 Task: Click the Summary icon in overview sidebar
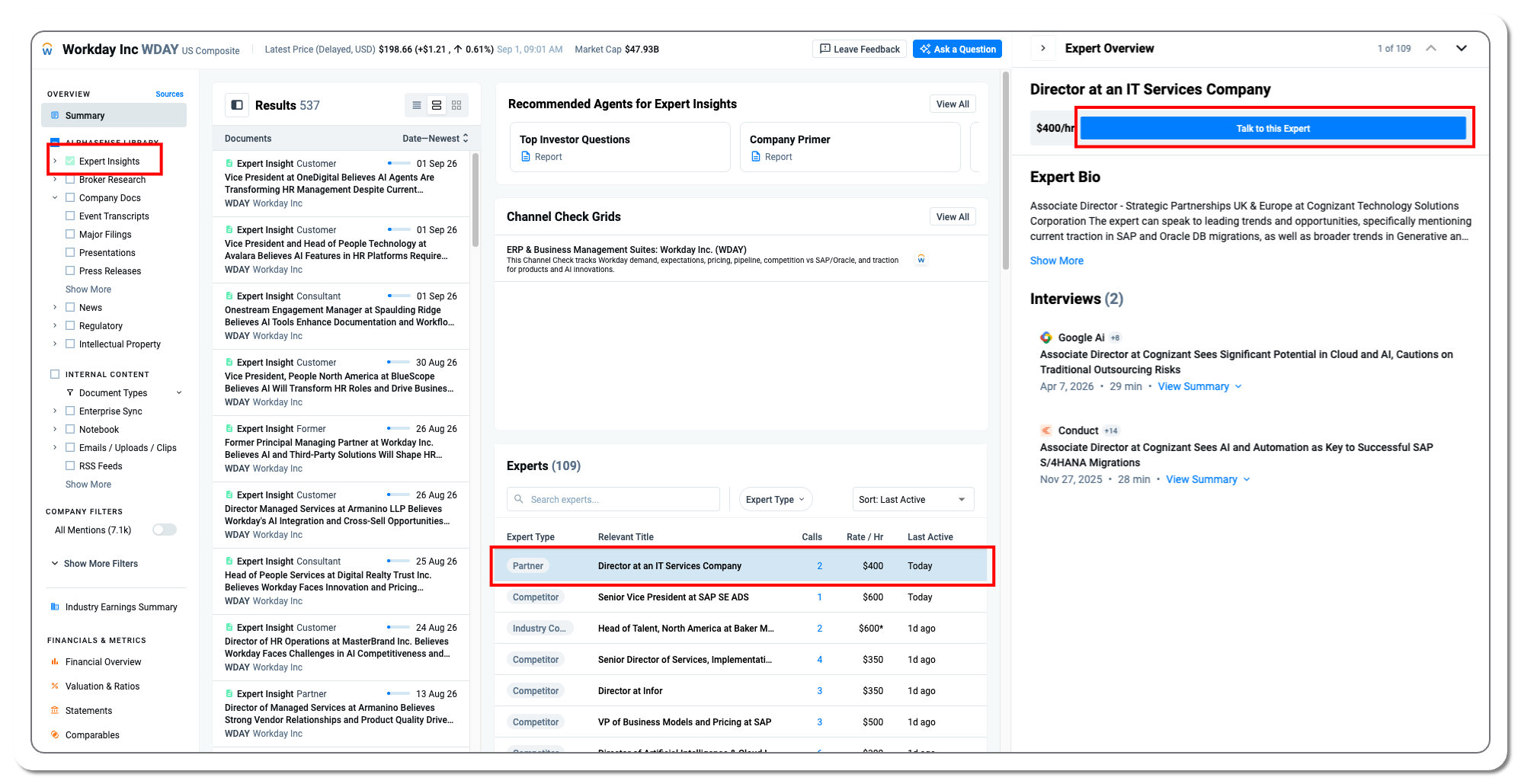55,116
